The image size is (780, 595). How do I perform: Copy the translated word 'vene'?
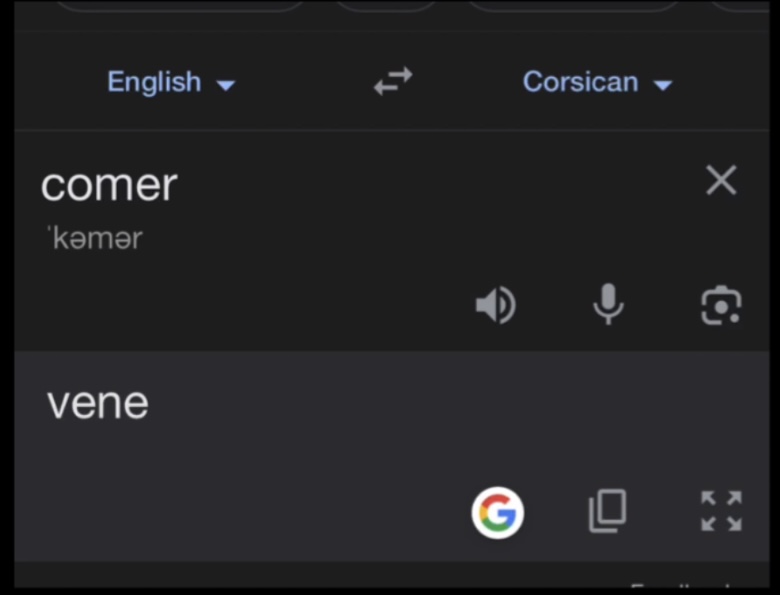(x=607, y=511)
